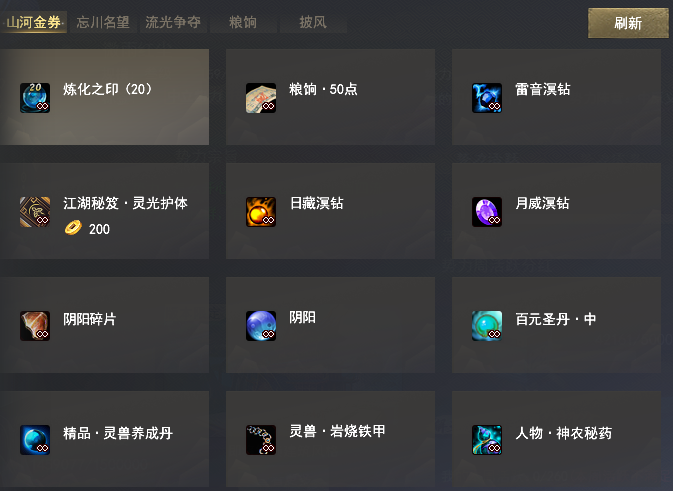The image size is (673, 491).
Task: Click the 雷音溟钻 blue gem icon
Action: [x=487, y=98]
